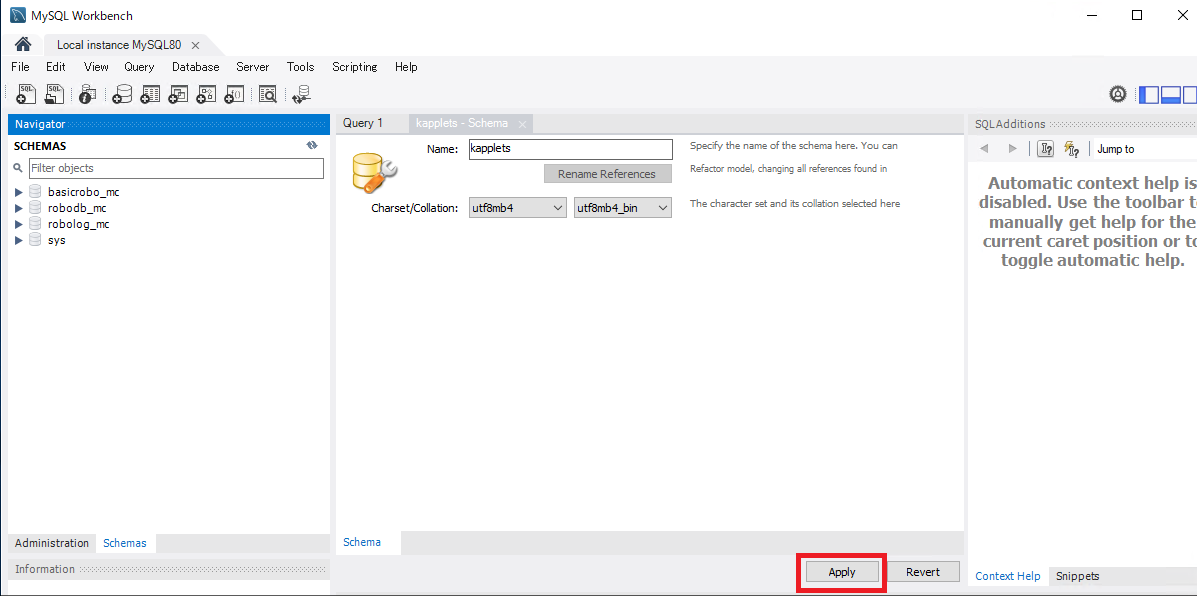The height and width of the screenshot is (596, 1197).
Task: Select the Schema tab at editor bottom
Action: tap(362, 543)
